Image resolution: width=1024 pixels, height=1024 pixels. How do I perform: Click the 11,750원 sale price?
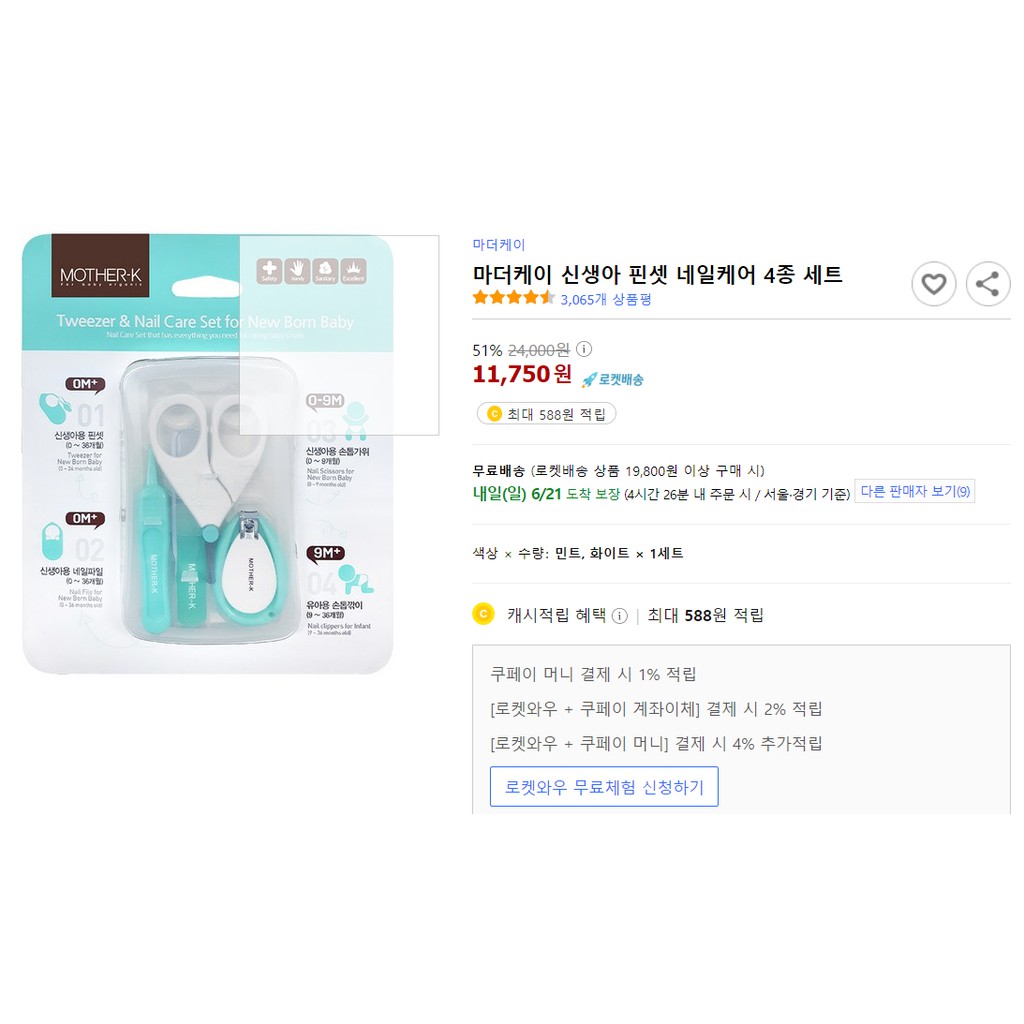pyautogui.click(x=522, y=374)
